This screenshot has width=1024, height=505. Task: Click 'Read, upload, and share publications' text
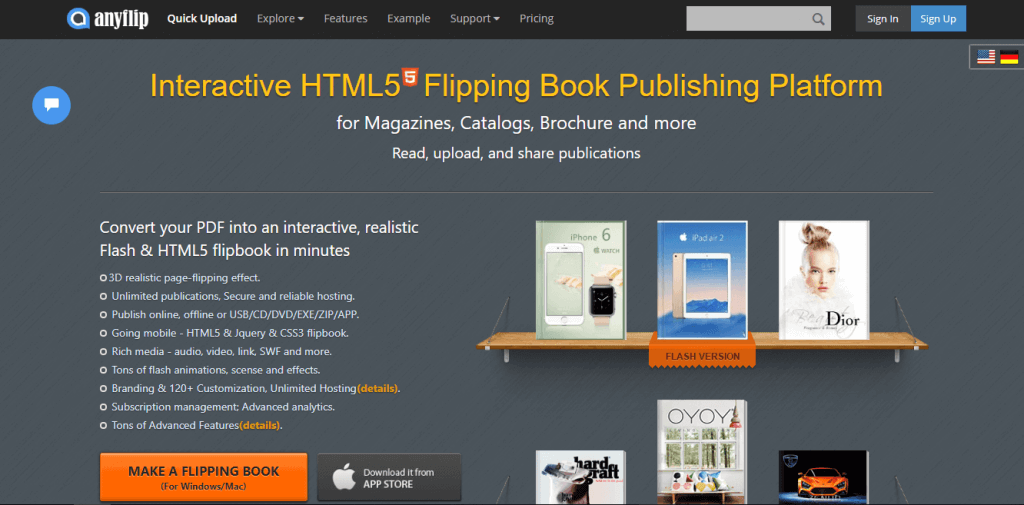click(516, 153)
